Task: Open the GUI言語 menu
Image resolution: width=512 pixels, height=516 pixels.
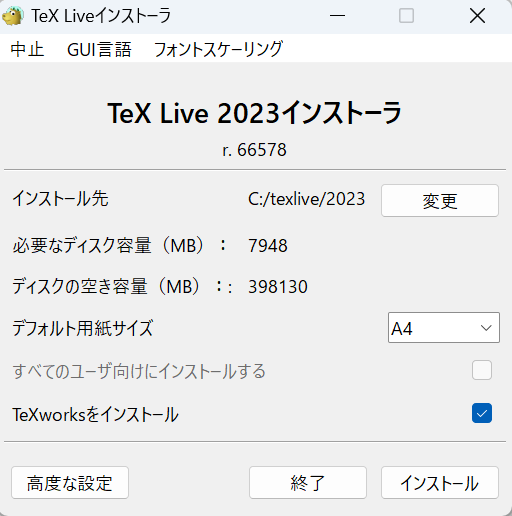Action: (99, 49)
